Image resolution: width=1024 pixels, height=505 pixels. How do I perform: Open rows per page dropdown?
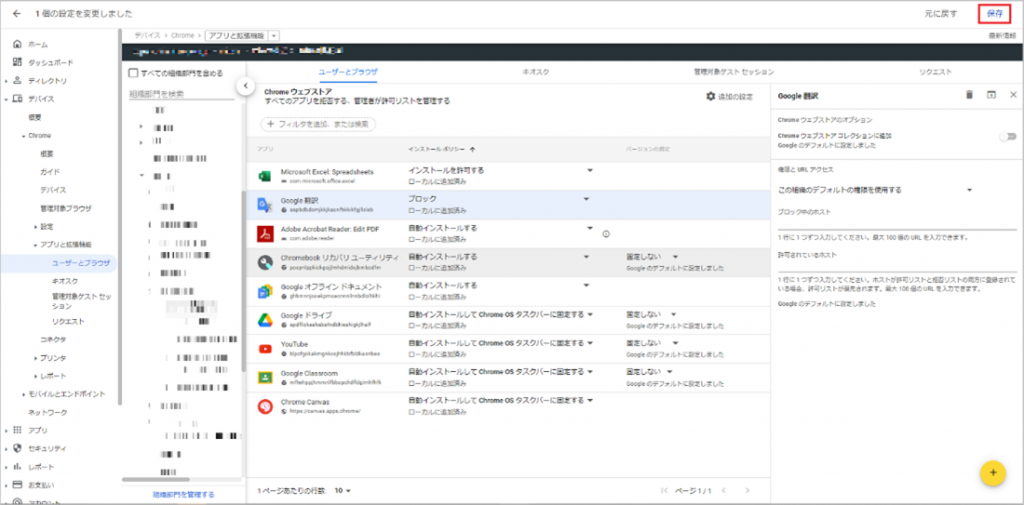pos(343,491)
